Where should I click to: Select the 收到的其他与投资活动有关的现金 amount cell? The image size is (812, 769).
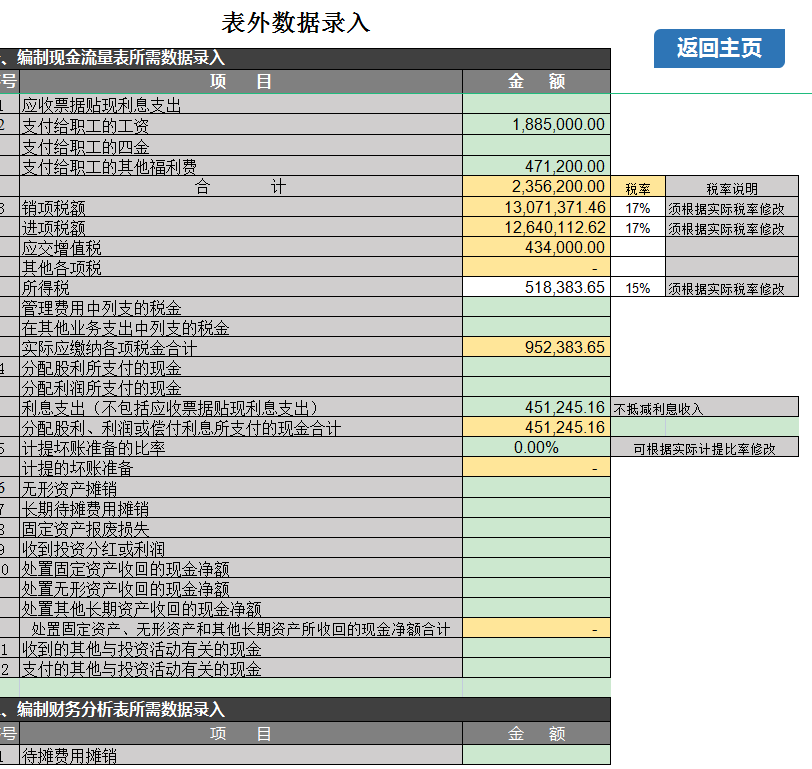pos(536,648)
